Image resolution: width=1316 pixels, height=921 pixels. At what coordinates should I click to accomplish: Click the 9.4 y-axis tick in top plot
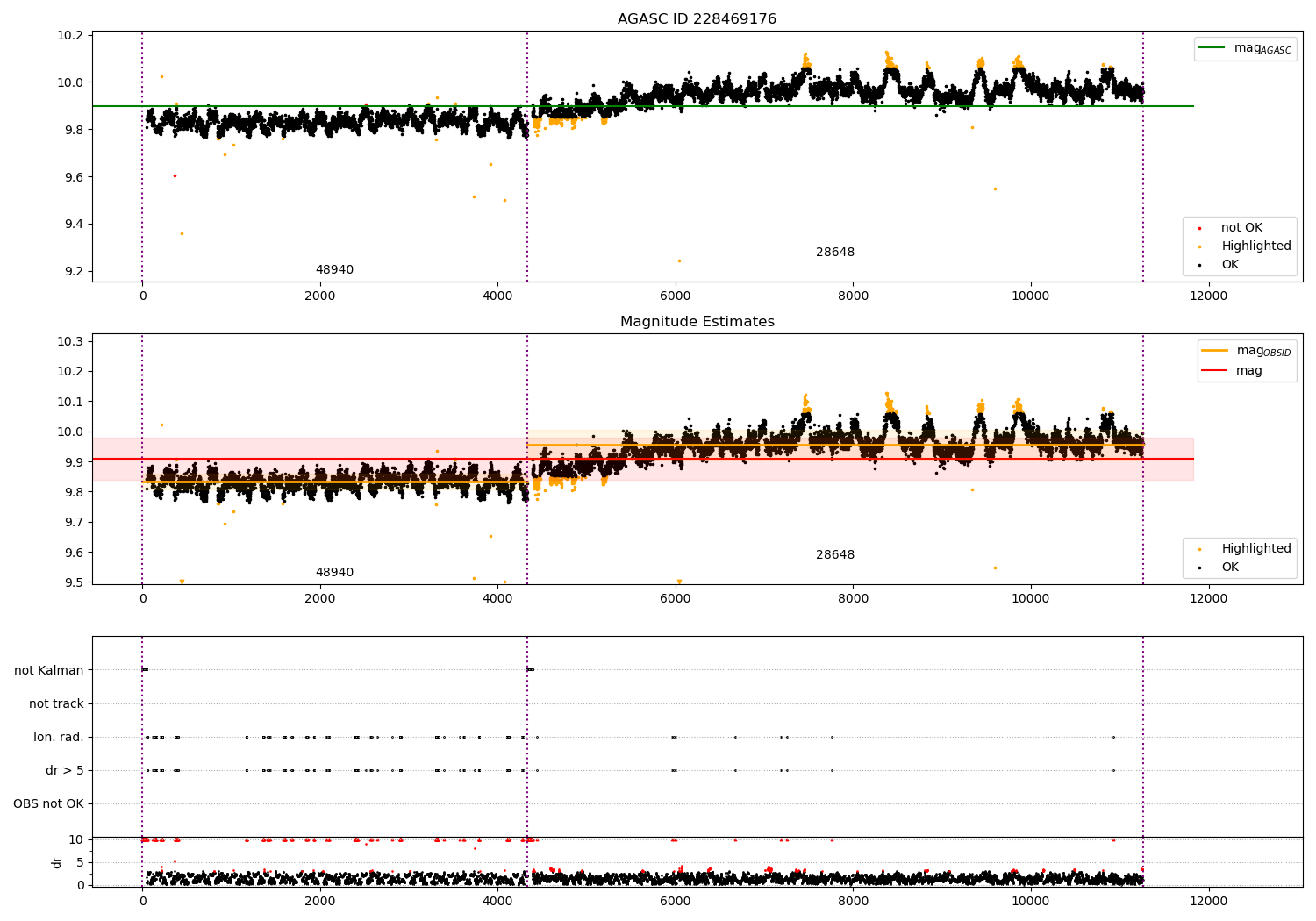pos(74,225)
